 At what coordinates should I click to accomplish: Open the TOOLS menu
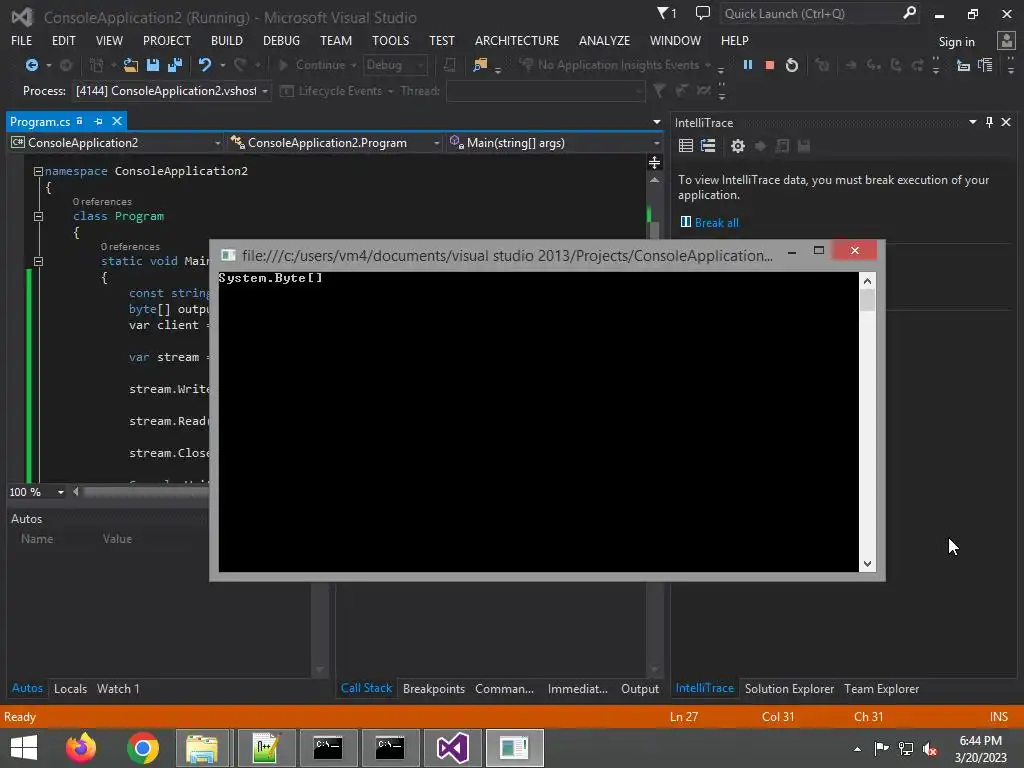(x=391, y=40)
